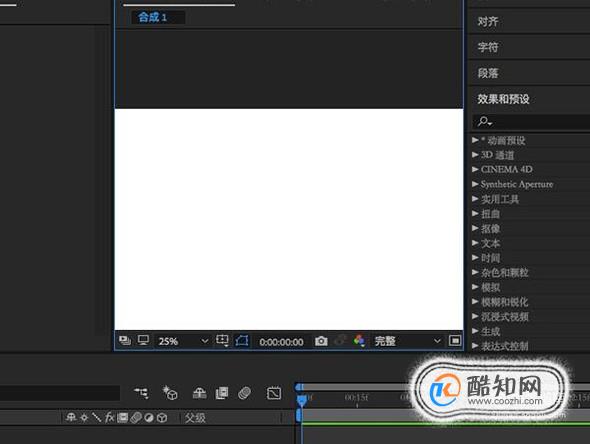
Task: Click the motion blur column header icon
Action: click(x=136, y=418)
